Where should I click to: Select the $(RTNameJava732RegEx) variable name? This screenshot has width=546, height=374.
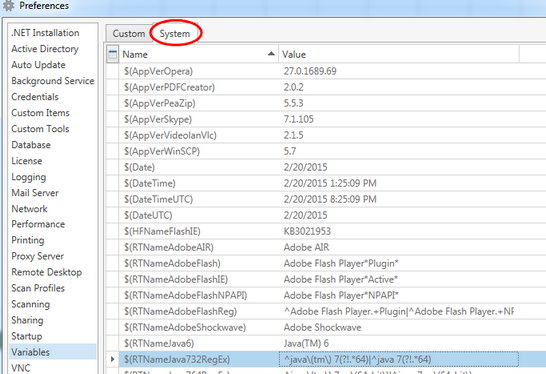(x=177, y=359)
